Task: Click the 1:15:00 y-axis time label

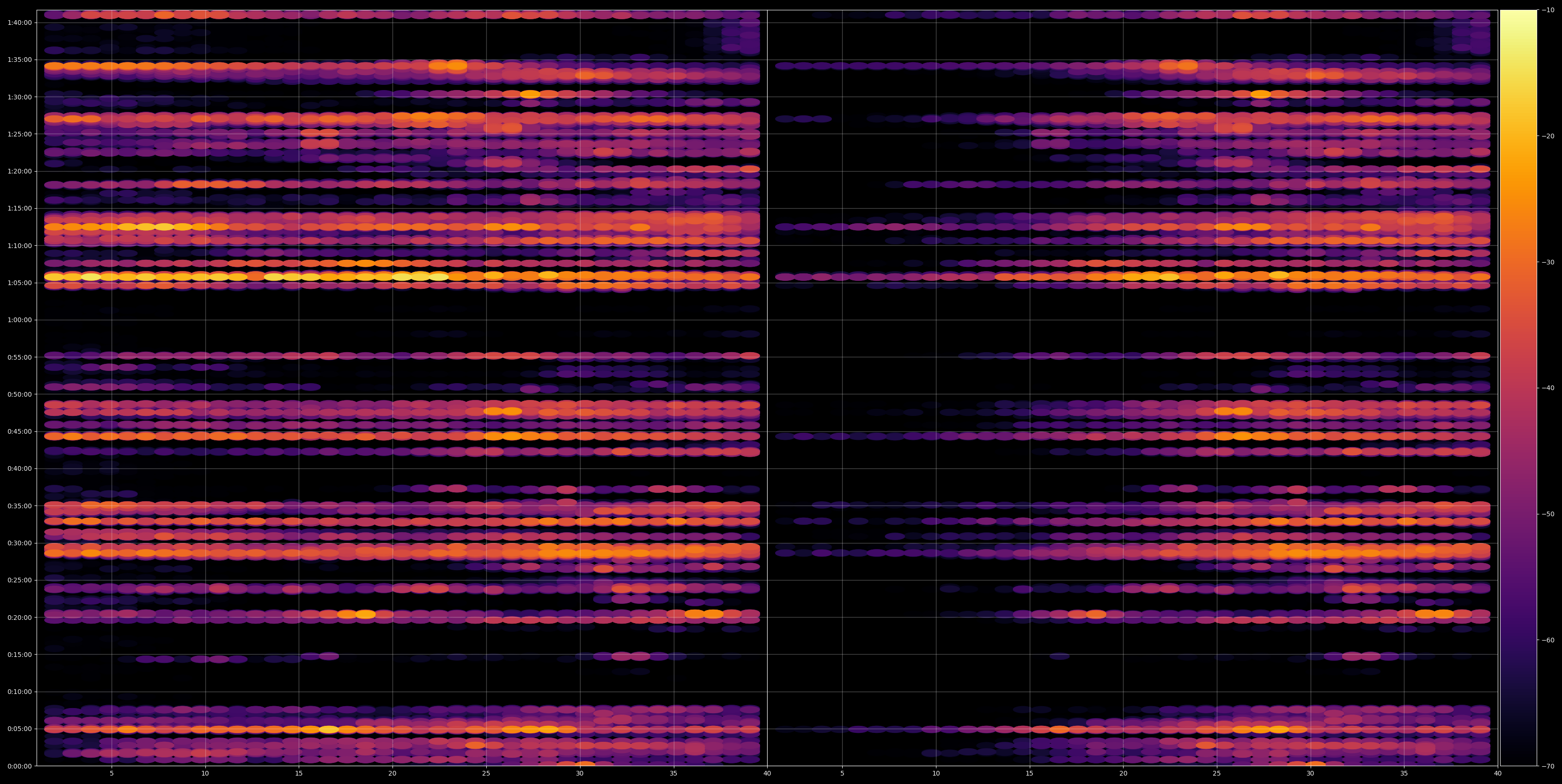Action: pyautogui.click(x=19, y=209)
